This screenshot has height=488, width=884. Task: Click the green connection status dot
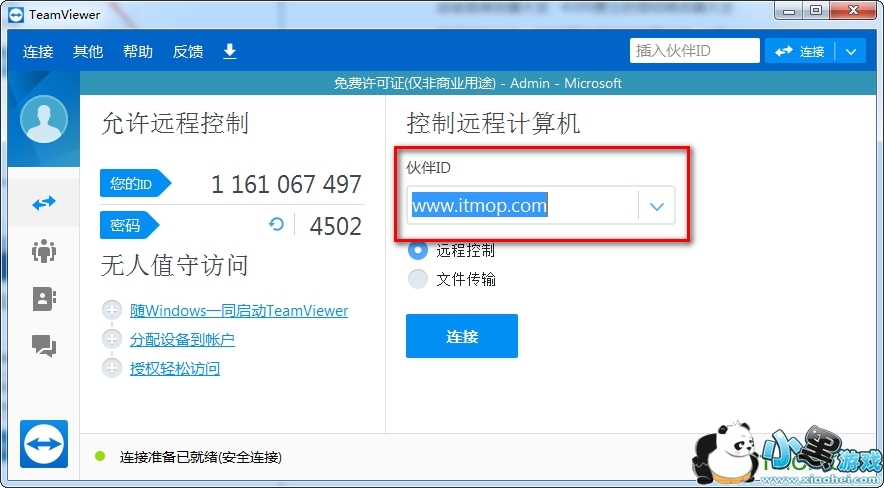(x=100, y=456)
